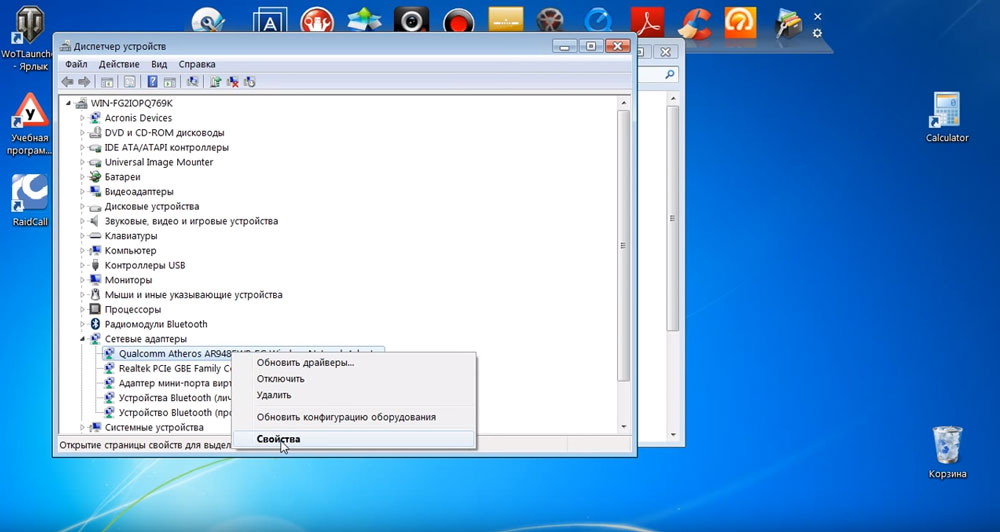Click the Uninstall device icon with red X
1000x532 pixels.
(233, 82)
